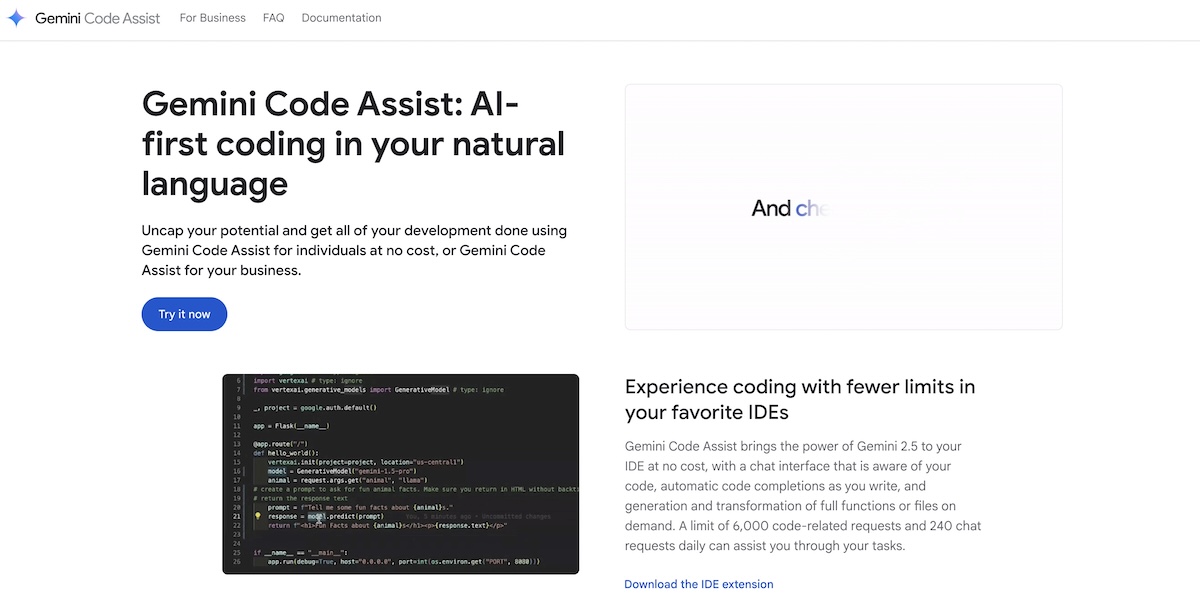Go to the FAQ section
The width and height of the screenshot is (1200, 607).
click(x=273, y=18)
